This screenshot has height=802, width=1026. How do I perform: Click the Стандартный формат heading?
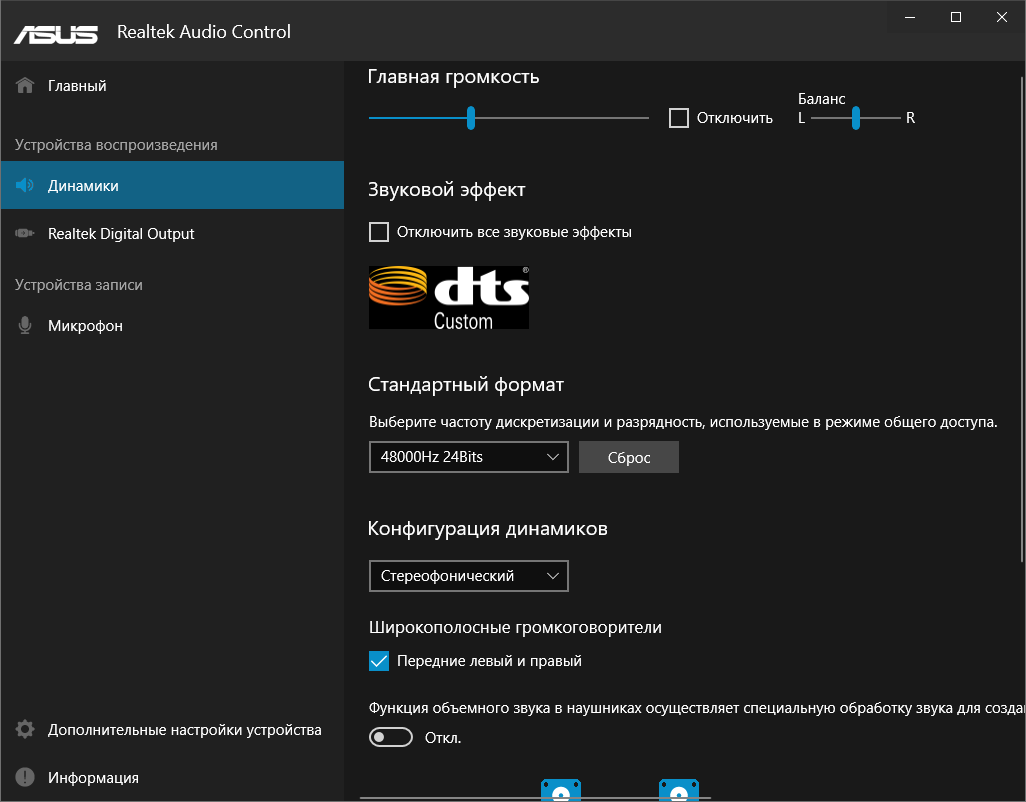tap(466, 384)
